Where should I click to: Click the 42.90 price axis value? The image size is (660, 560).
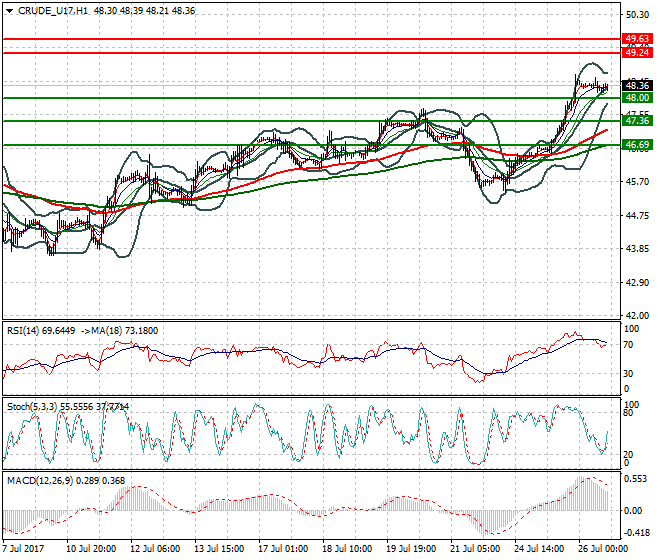(x=637, y=283)
